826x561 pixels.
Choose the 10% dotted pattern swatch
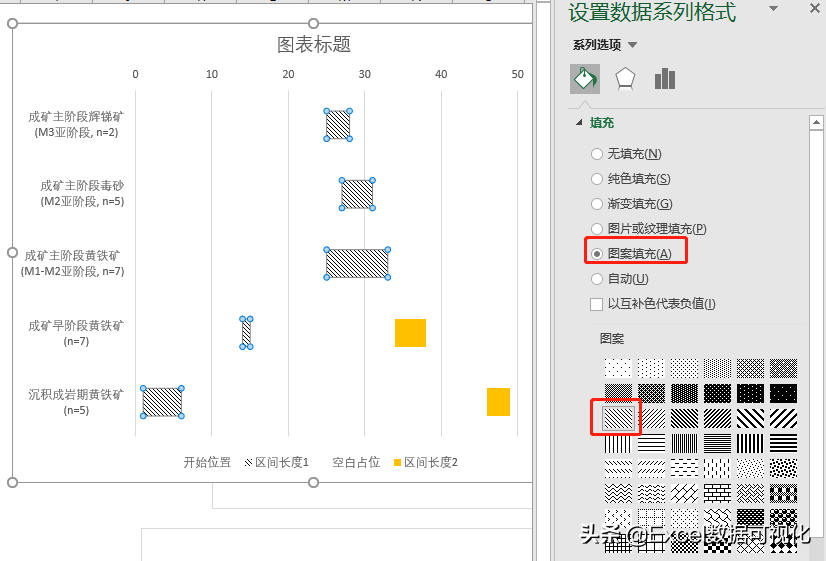(651, 368)
